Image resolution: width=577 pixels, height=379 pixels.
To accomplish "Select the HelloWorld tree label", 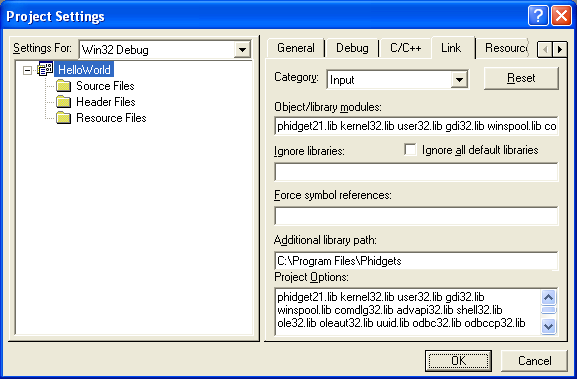I will point(84,70).
